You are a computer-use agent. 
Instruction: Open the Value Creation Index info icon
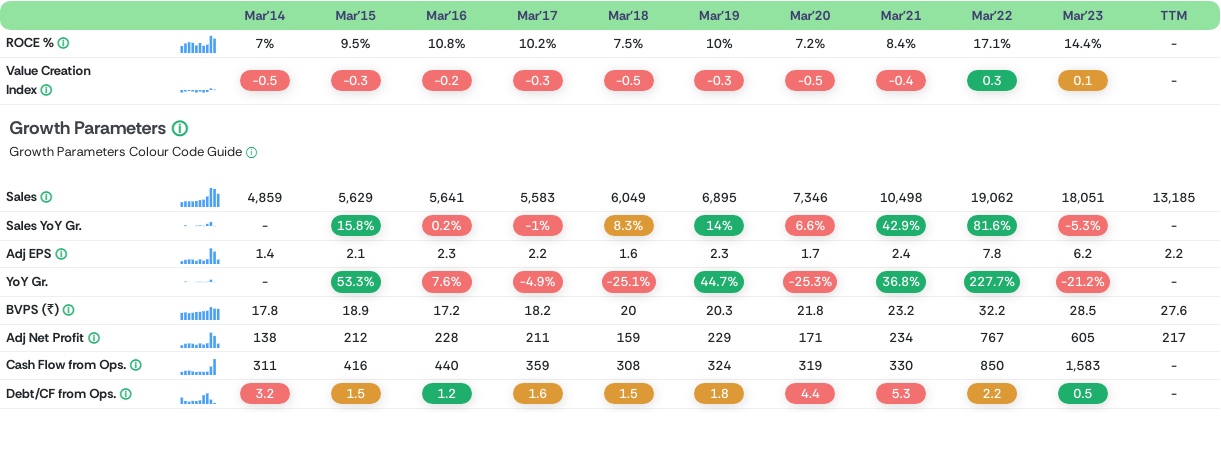[46, 90]
